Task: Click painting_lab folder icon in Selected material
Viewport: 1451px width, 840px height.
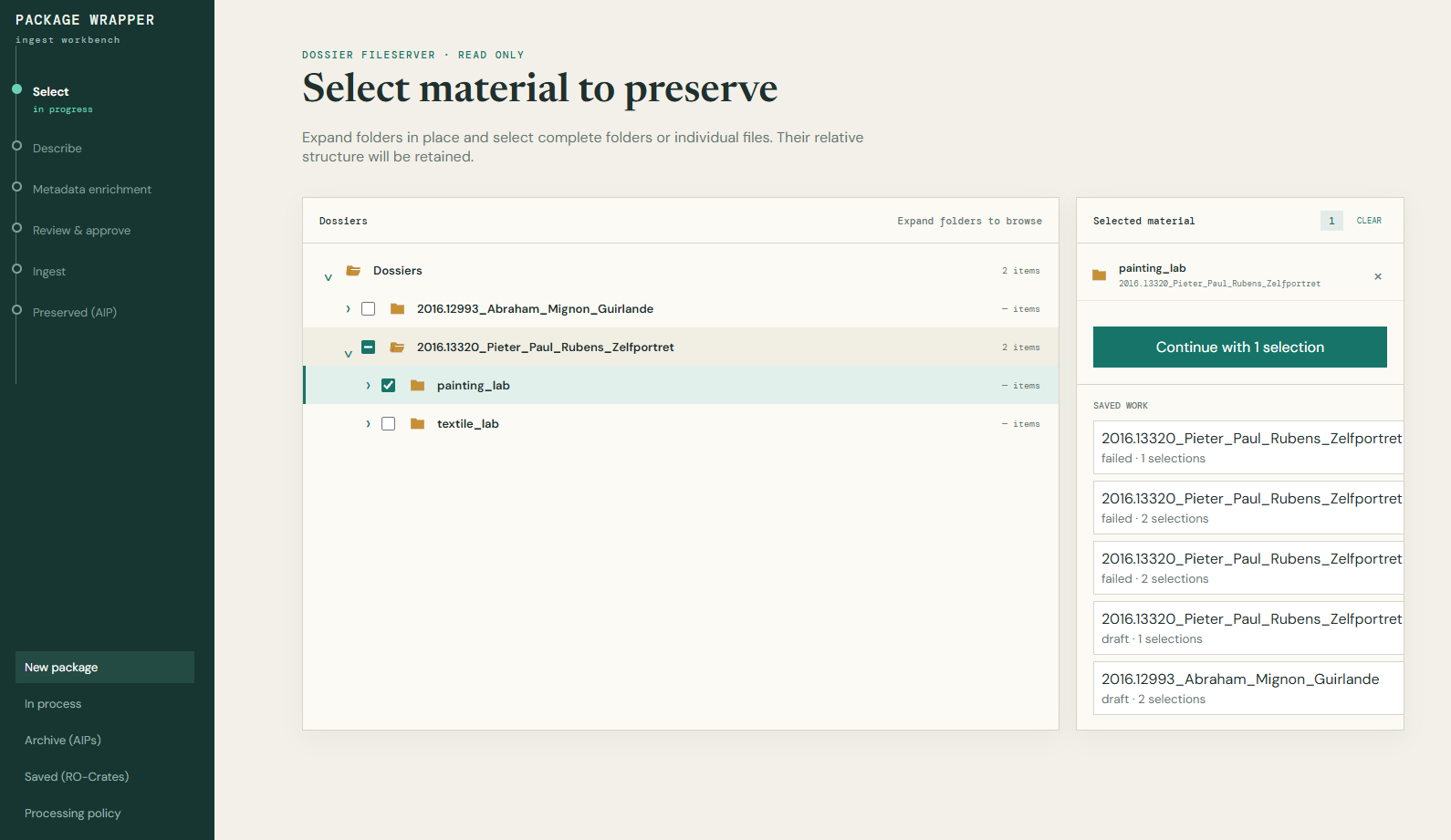Action: [x=1099, y=275]
